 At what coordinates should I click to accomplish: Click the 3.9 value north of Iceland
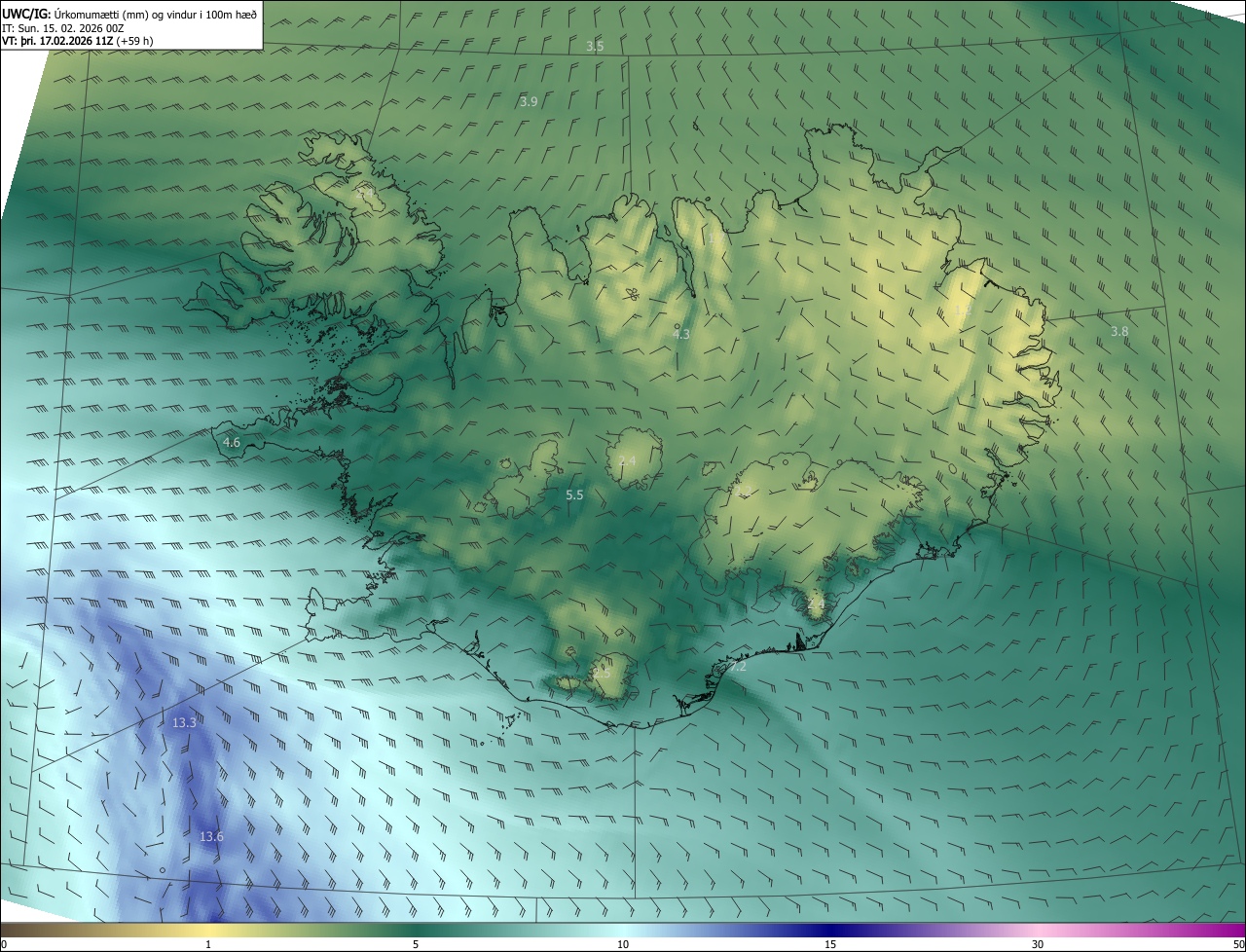[x=529, y=101]
